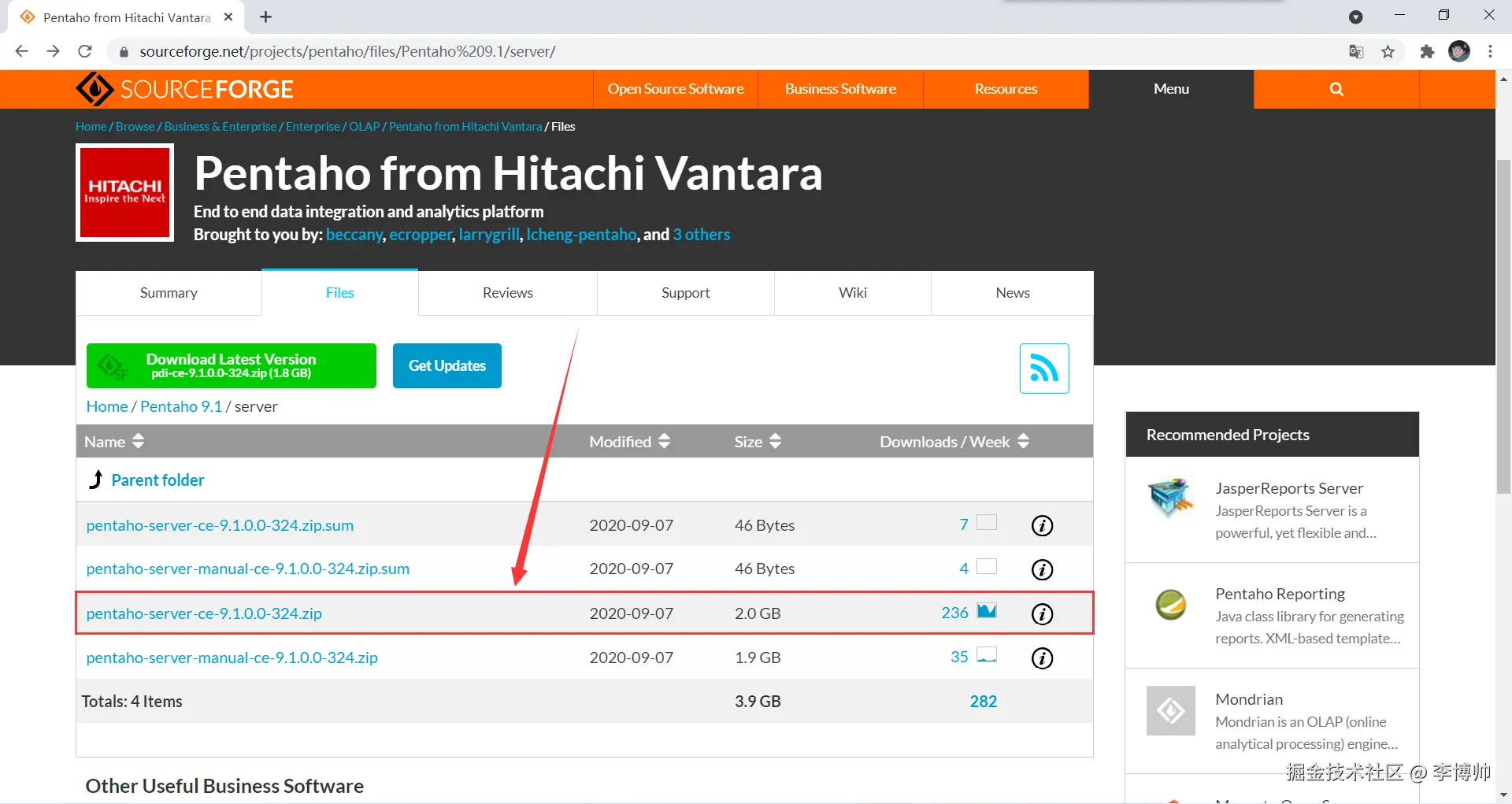
Task: Click the downloads chart icon next to 236
Action: point(987,611)
